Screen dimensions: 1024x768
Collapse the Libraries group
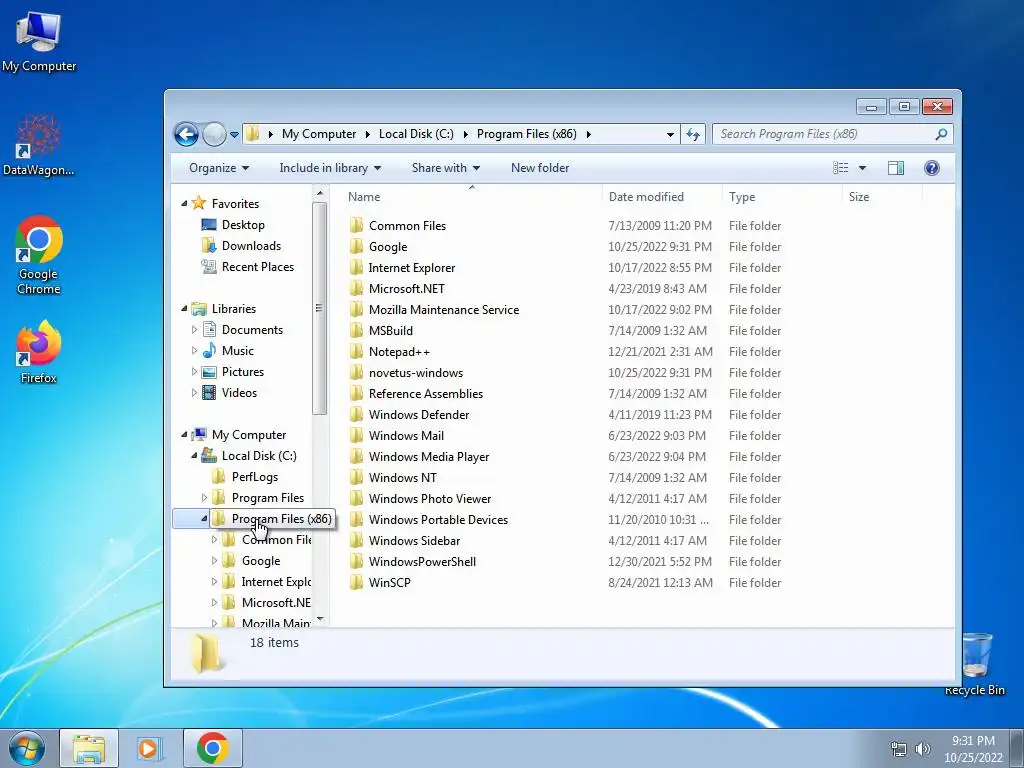[x=184, y=308]
